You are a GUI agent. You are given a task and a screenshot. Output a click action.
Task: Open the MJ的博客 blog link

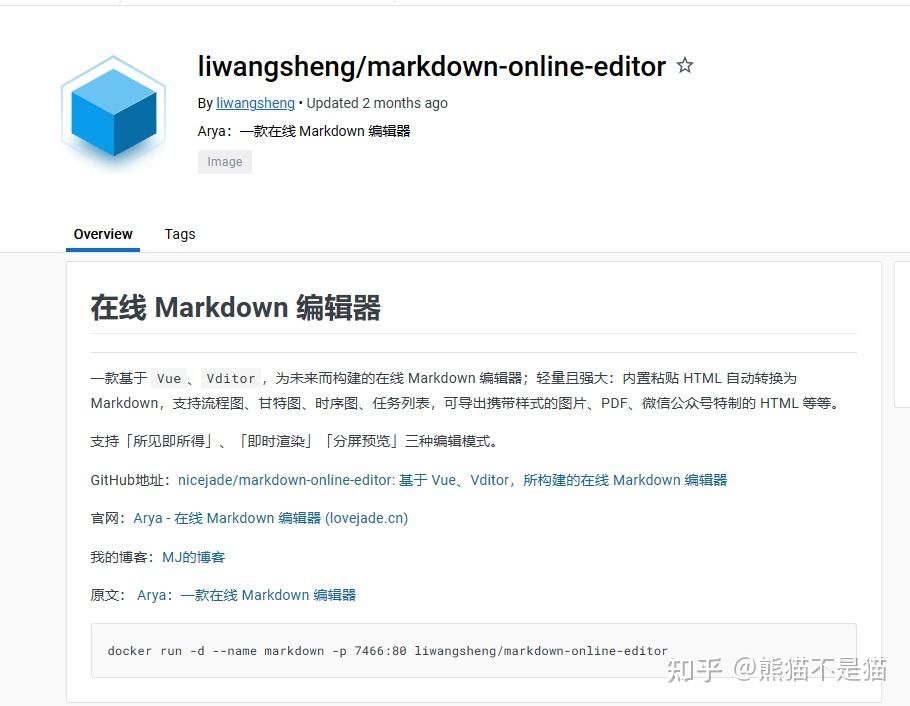tap(193, 557)
